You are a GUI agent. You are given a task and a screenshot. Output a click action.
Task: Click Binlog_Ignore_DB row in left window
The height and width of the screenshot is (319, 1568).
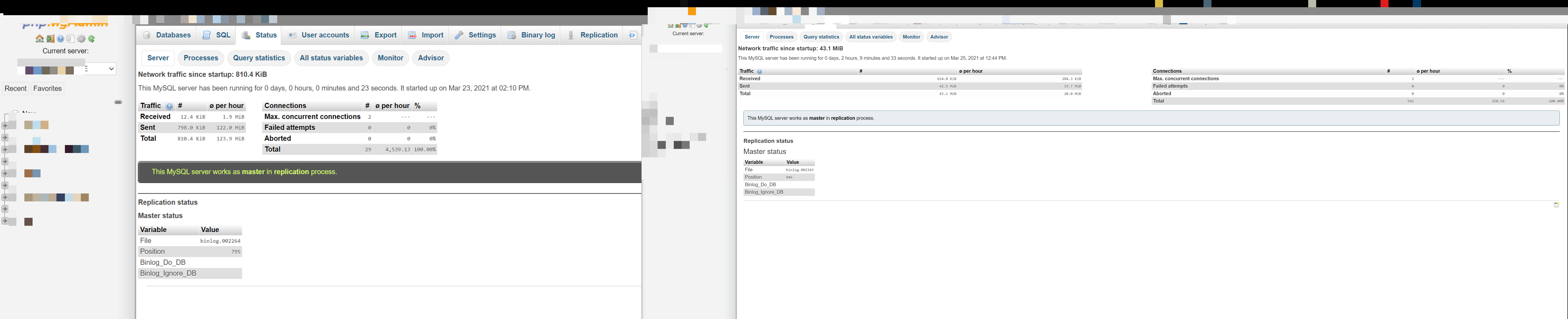click(190, 273)
